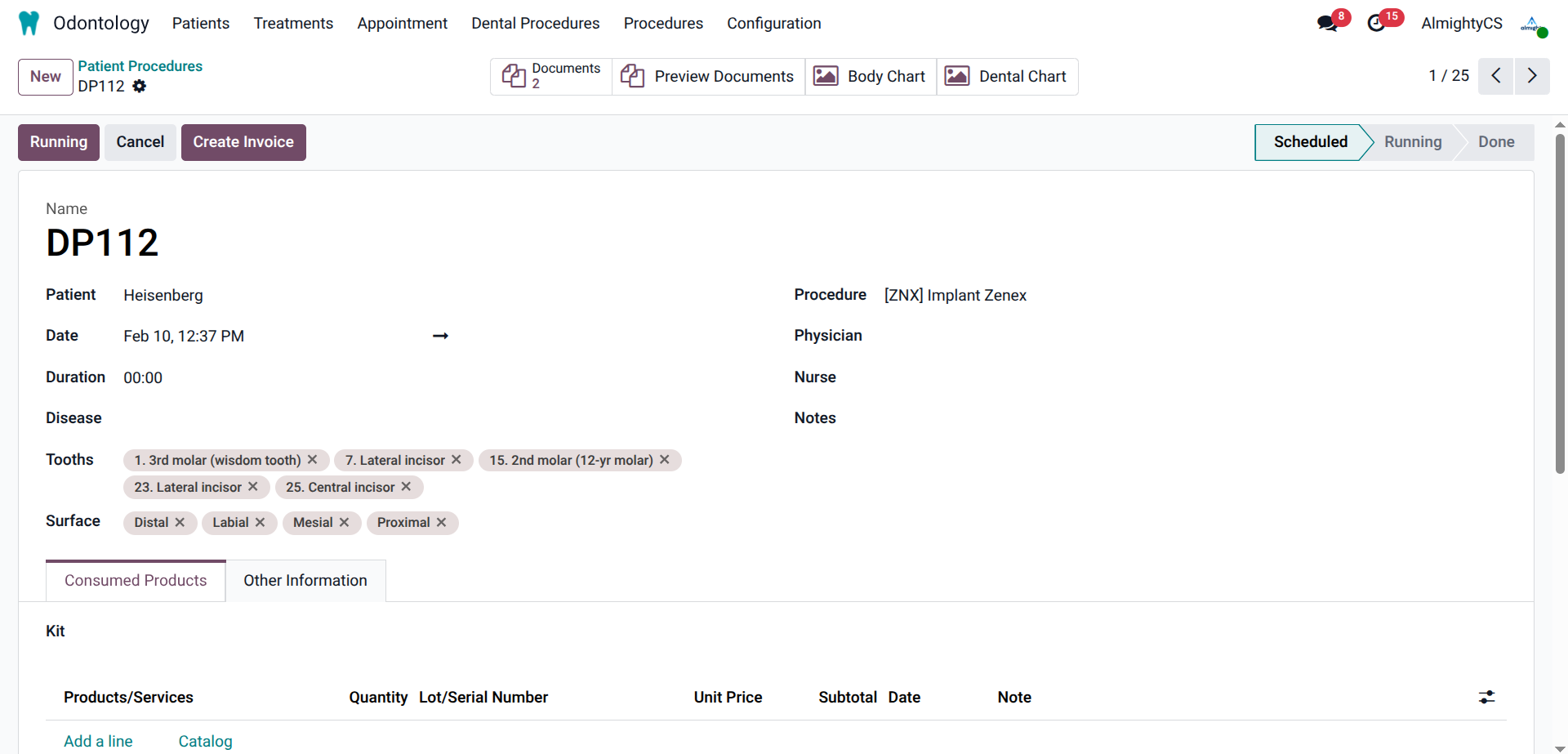Open the Dental Procedures menu

pyautogui.click(x=536, y=23)
